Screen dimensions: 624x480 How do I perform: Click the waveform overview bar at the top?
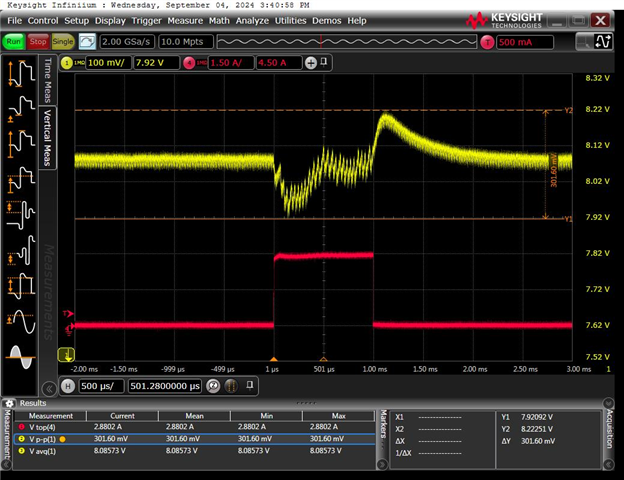[347, 41]
